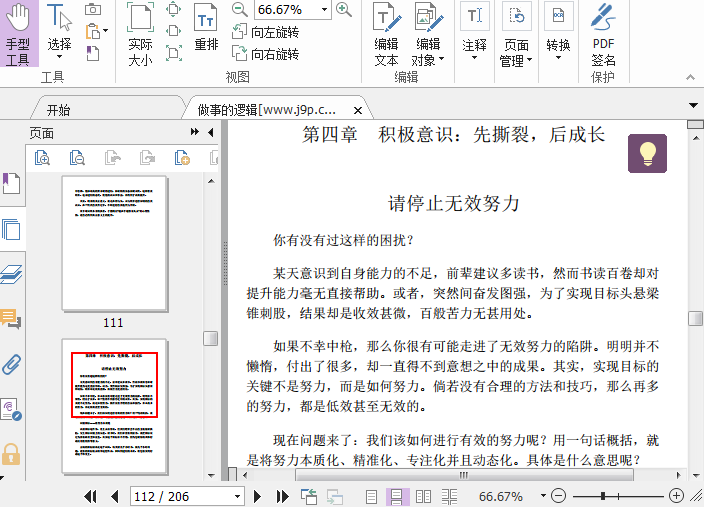This screenshot has height=507, width=704.
Task: Open Edit Object tool (编辑对象)
Action: 428,35
